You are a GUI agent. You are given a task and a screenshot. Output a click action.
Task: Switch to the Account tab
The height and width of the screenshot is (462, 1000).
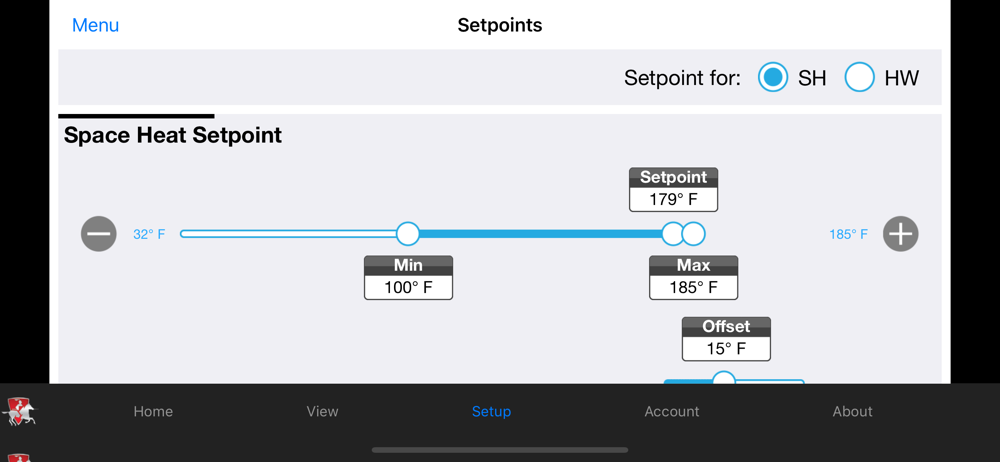[672, 411]
